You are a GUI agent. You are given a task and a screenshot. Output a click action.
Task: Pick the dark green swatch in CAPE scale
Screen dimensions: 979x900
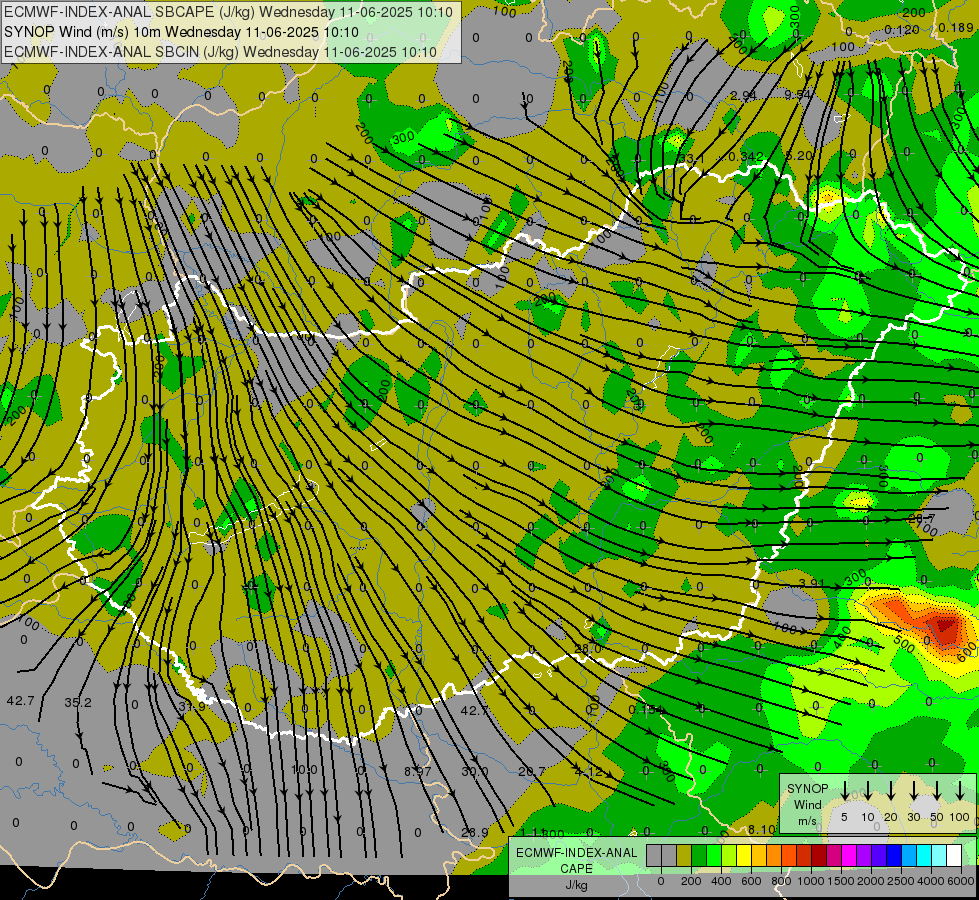[x=699, y=855]
